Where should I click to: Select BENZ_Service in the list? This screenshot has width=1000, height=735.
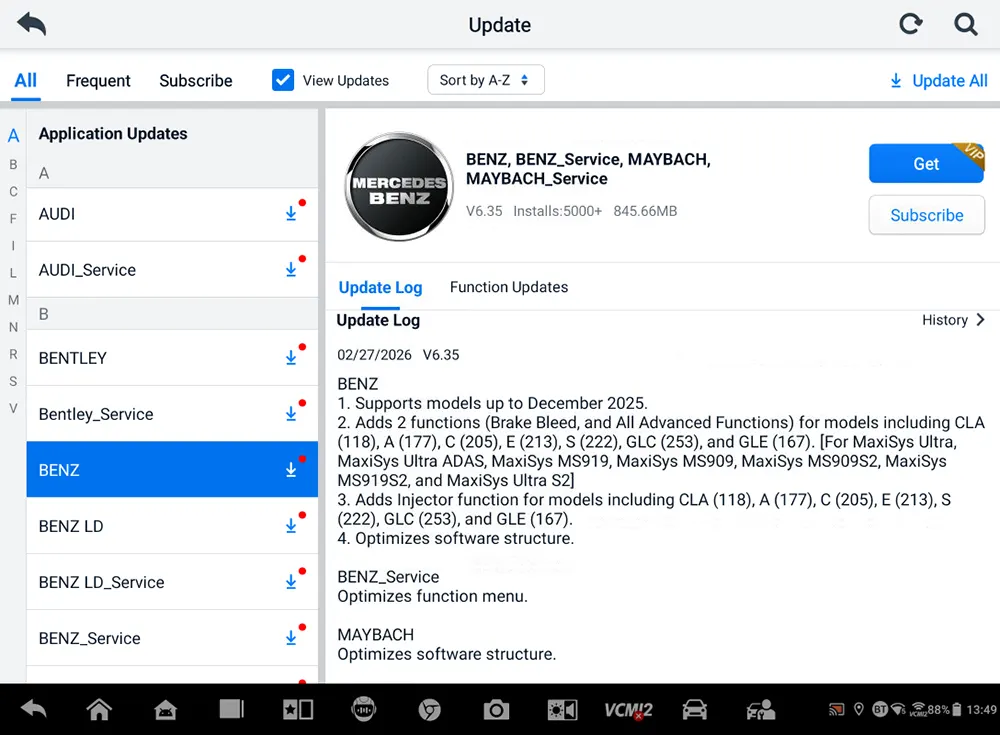pyautogui.click(x=172, y=638)
